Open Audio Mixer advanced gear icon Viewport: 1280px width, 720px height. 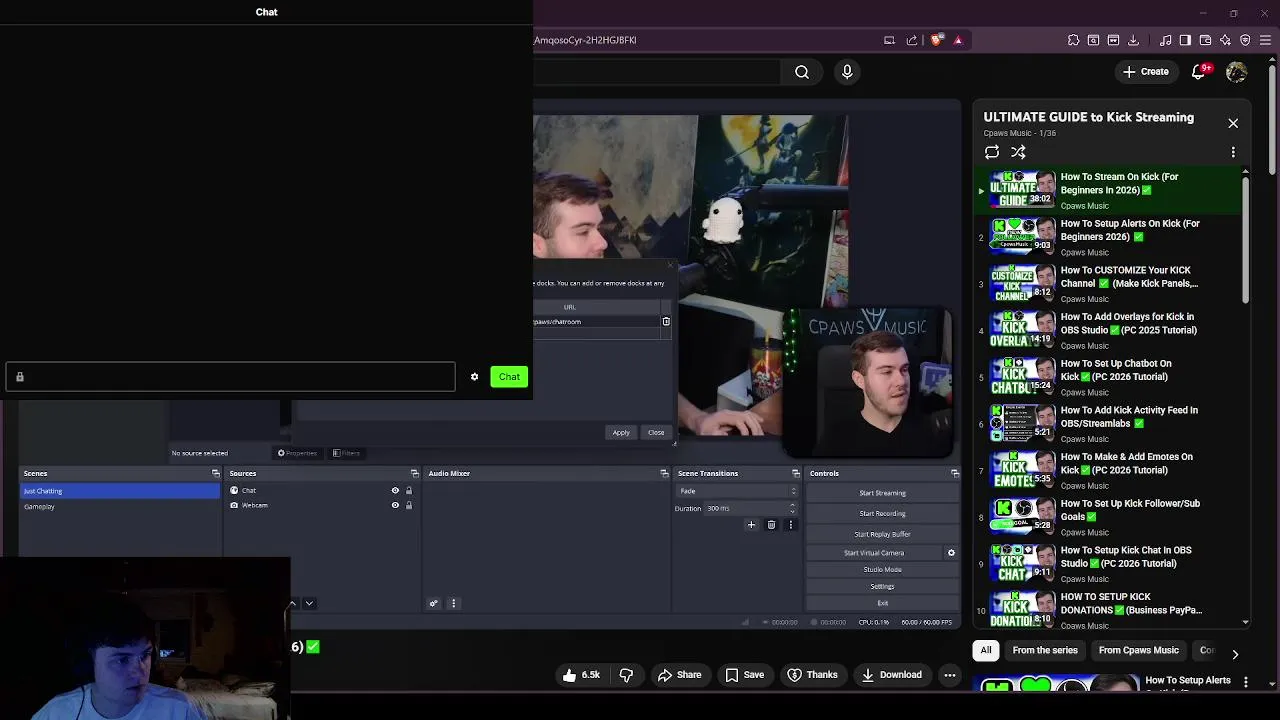(x=433, y=603)
